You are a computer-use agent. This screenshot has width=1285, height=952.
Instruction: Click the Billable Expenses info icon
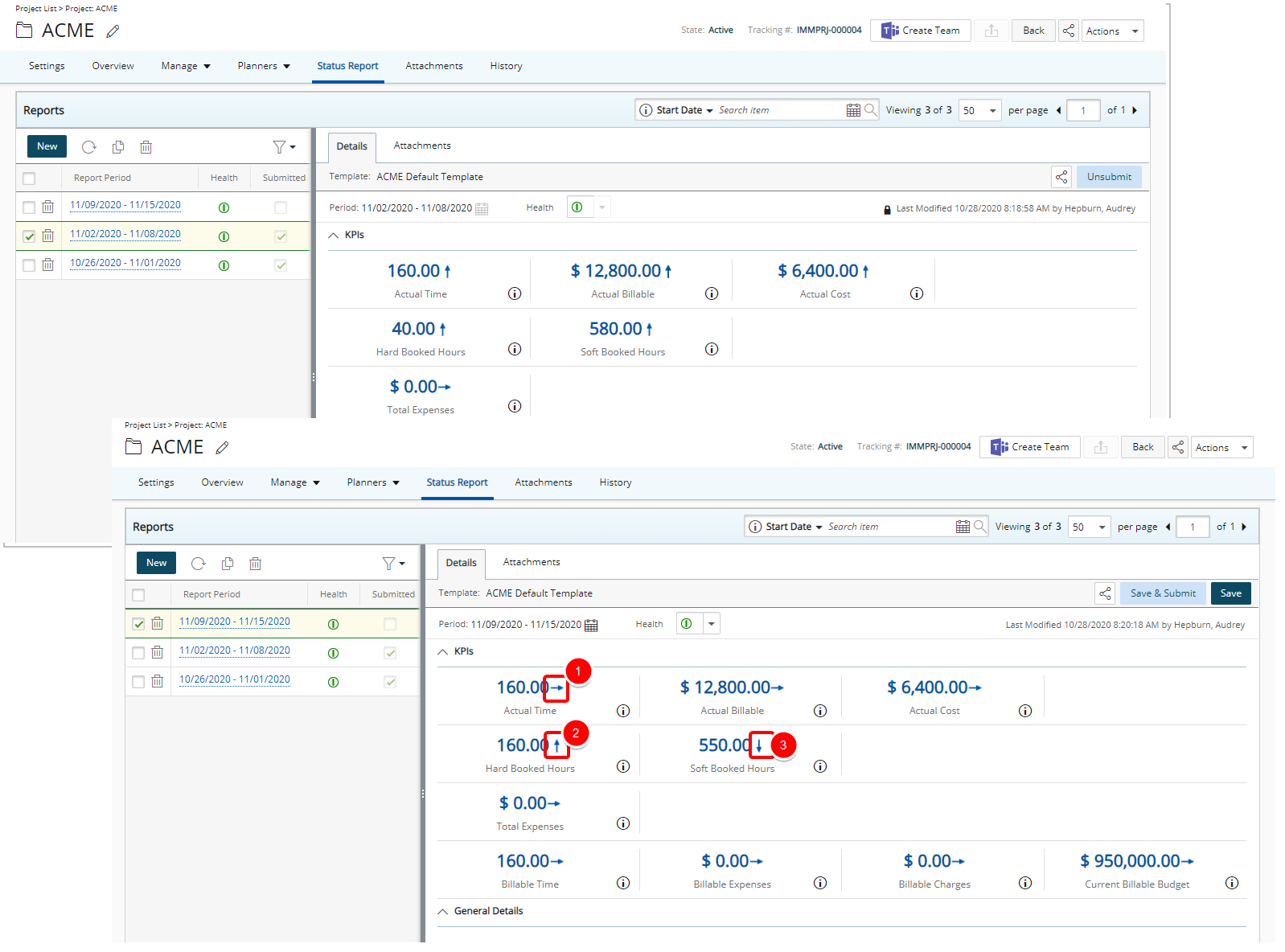tap(820, 883)
